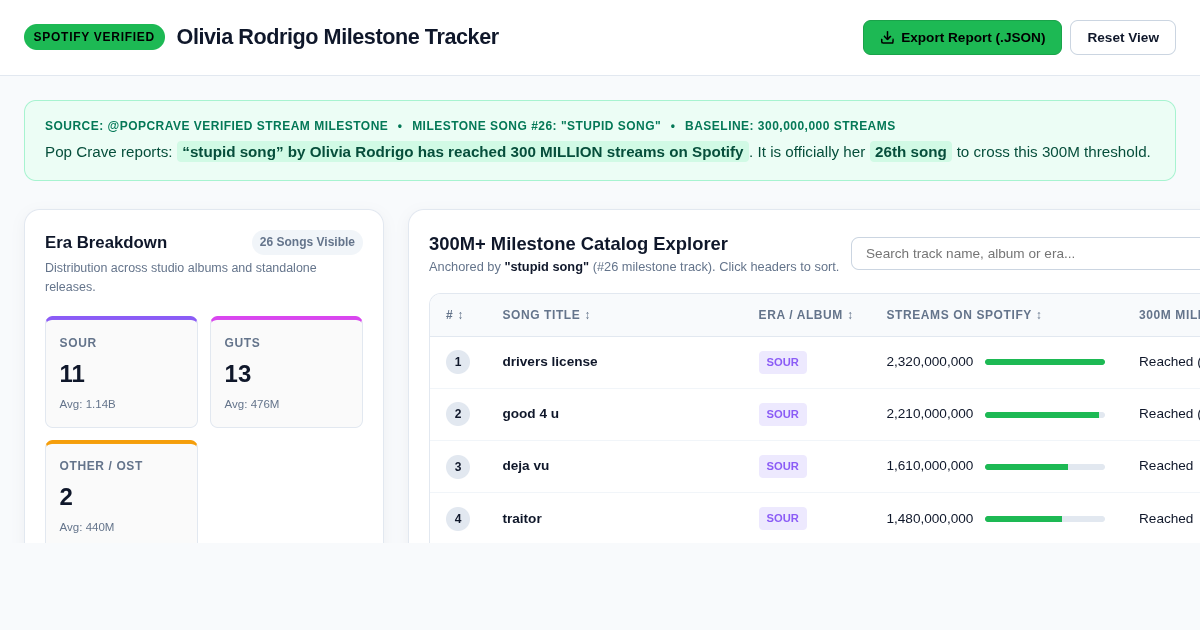Screen dimensions: 1200x630
Task: Click the download icon in Export Report
Action: point(887,37)
